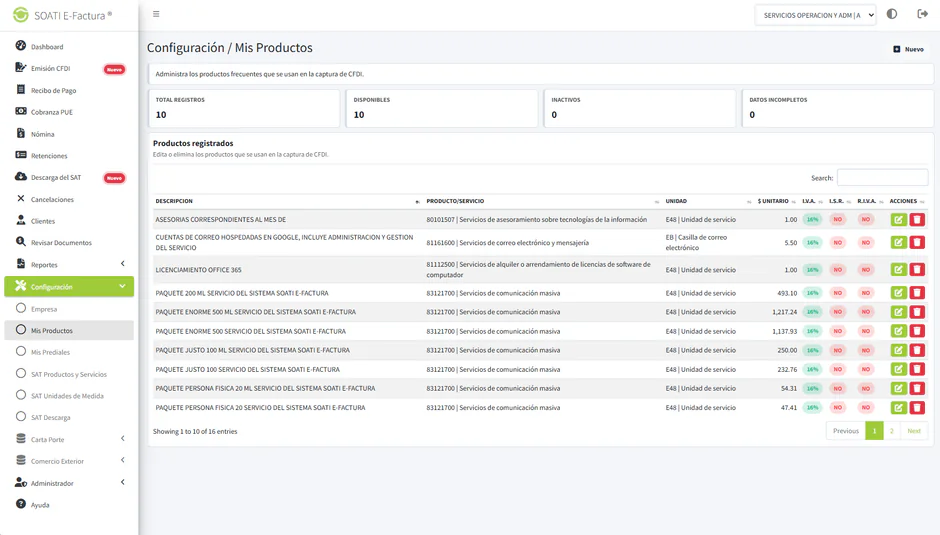Screen dimensions: 940x535
Task: Delete the PAQUETE PERSONA FISICA 20 SERVICIO product
Action: point(917,408)
